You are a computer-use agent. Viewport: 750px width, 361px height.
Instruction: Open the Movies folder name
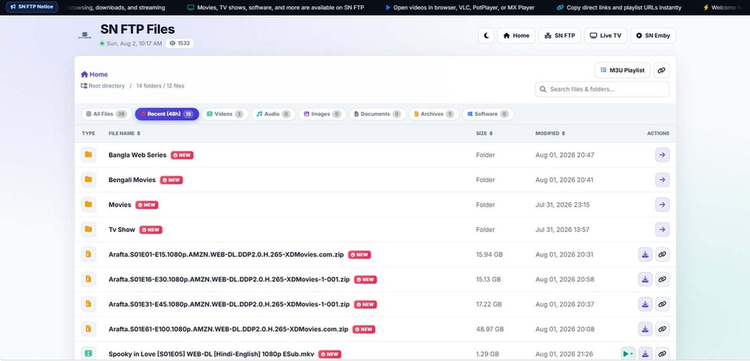[120, 205]
